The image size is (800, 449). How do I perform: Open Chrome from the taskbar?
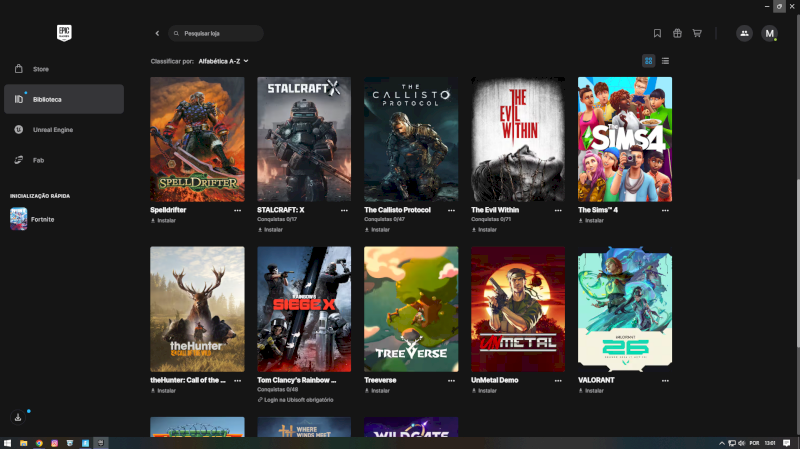tap(39, 443)
